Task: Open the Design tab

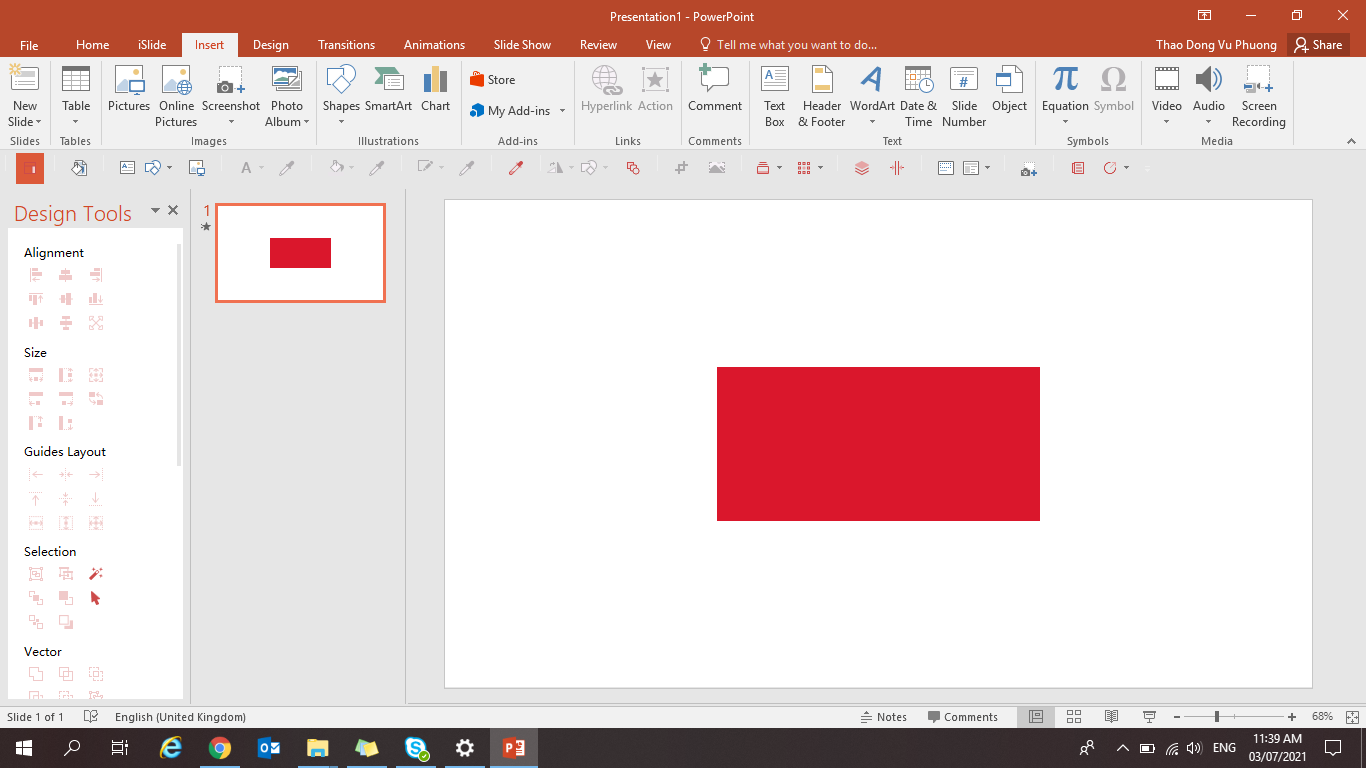Action: (x=270, y=45)
